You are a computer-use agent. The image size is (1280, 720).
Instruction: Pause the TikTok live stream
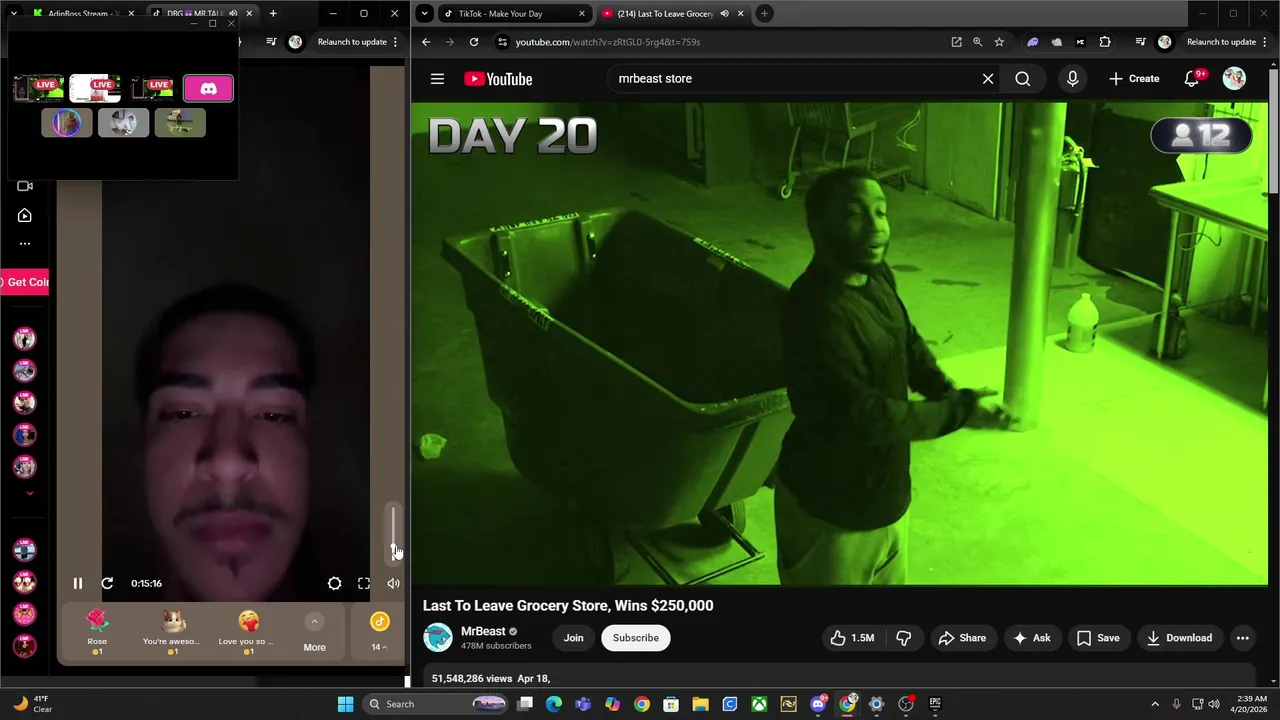[77, 583]
